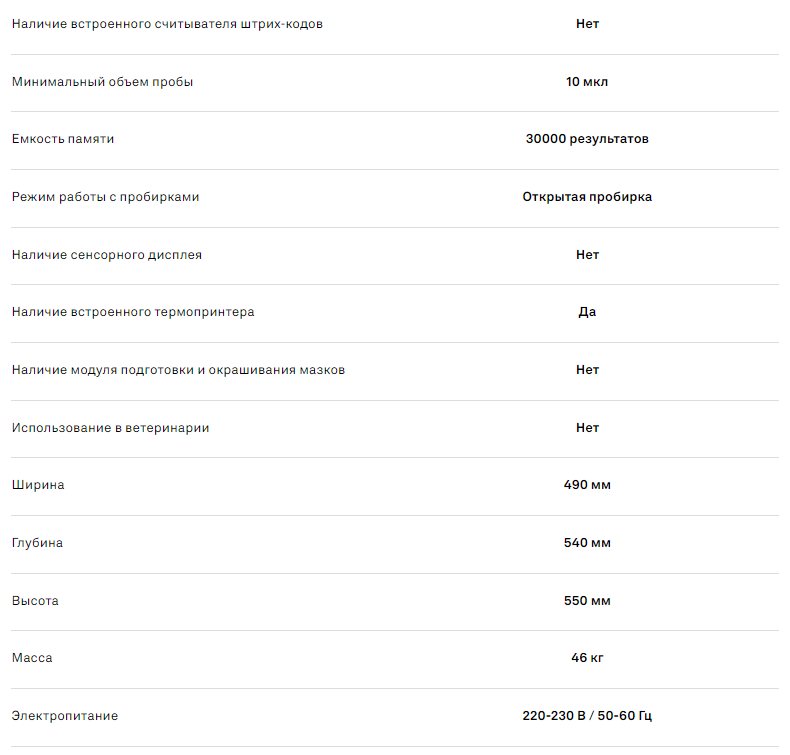Screen dimensions: 790x755
Task: Click the '540 мм' depth value
Action: [x=587, y=543]
